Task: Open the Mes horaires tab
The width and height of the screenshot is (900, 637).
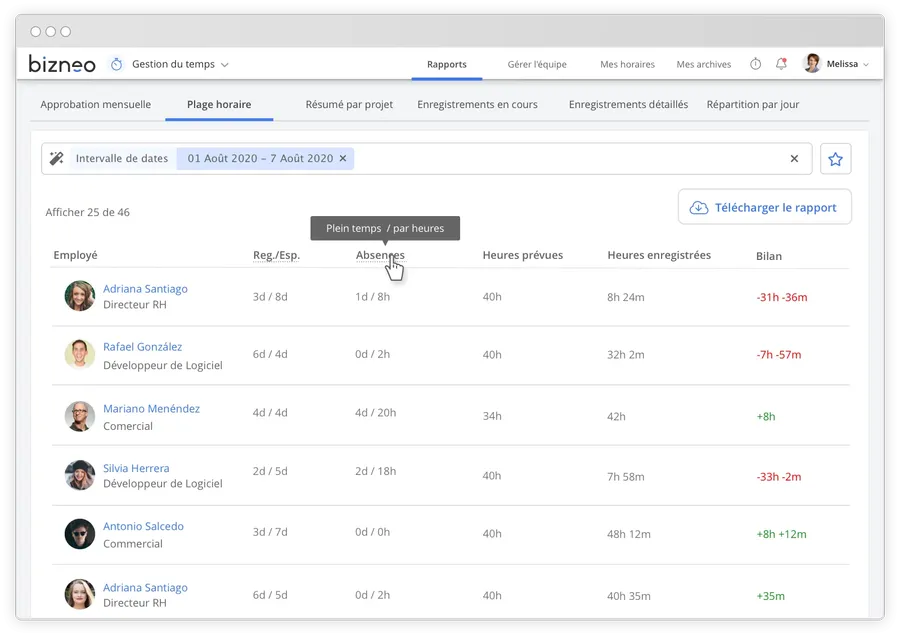Action: pos(627,64)
